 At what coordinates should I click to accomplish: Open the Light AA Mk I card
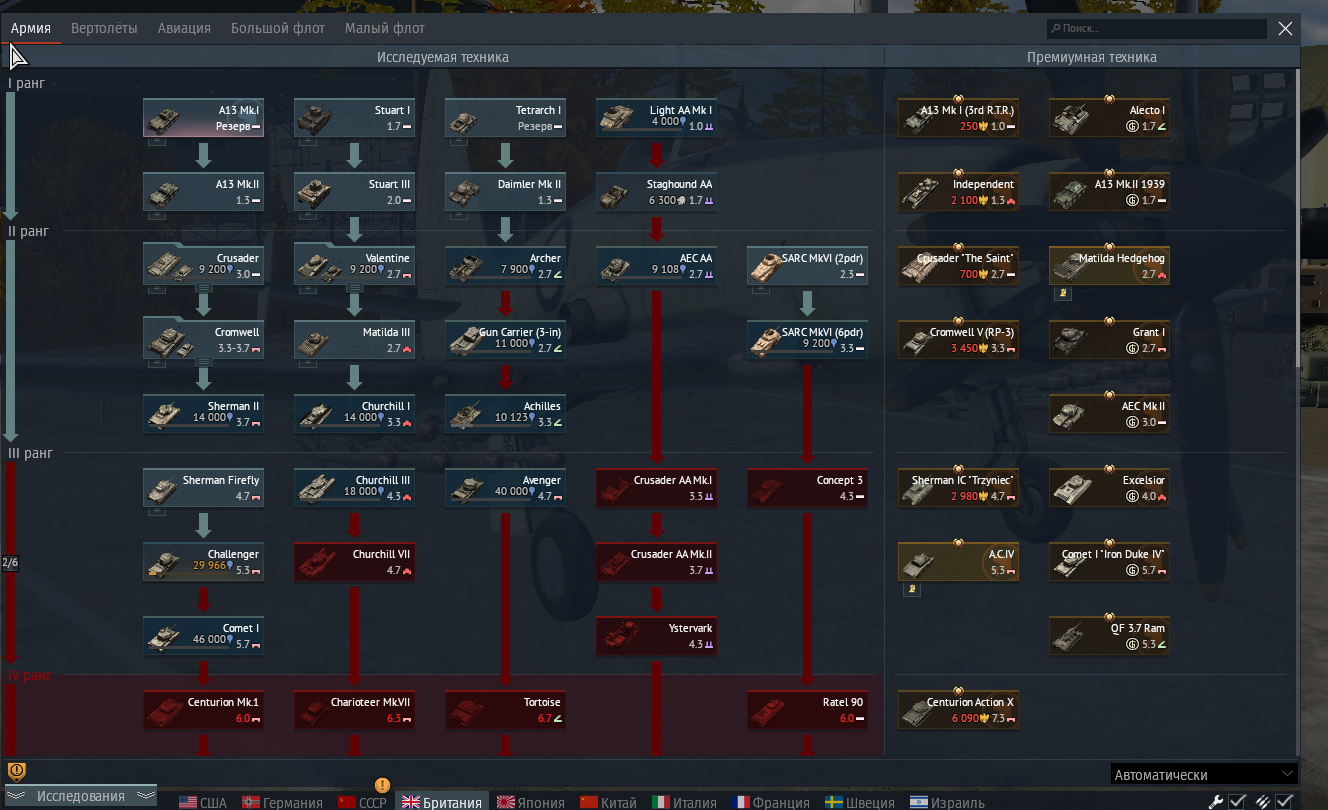coord(656,118)
